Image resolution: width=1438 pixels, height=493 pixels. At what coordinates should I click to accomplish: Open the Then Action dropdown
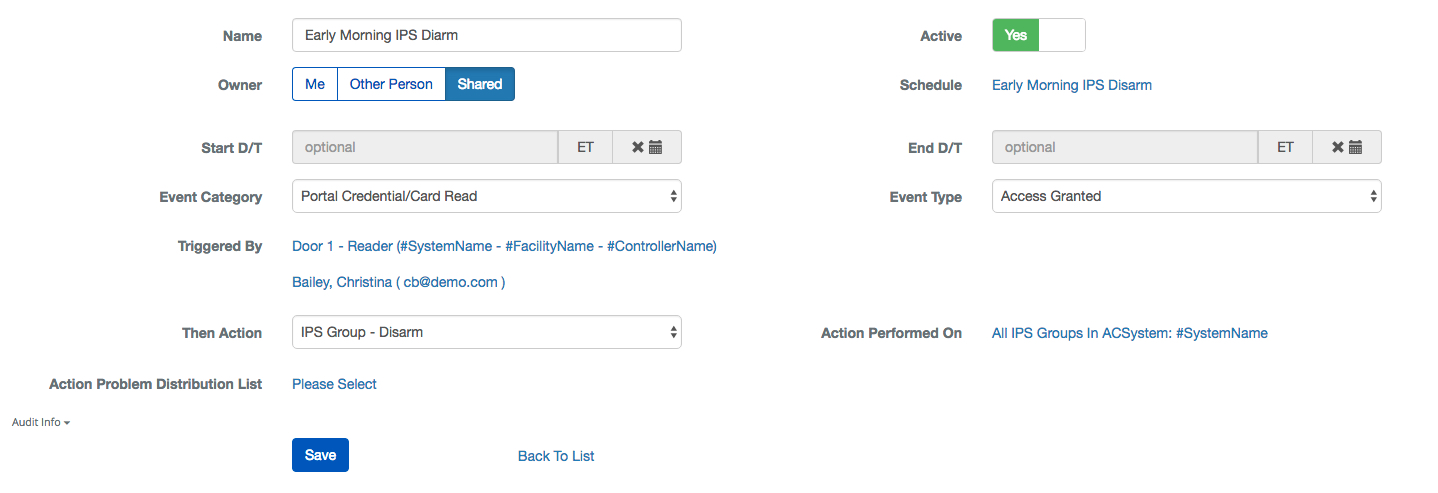[x=486, y=332]
